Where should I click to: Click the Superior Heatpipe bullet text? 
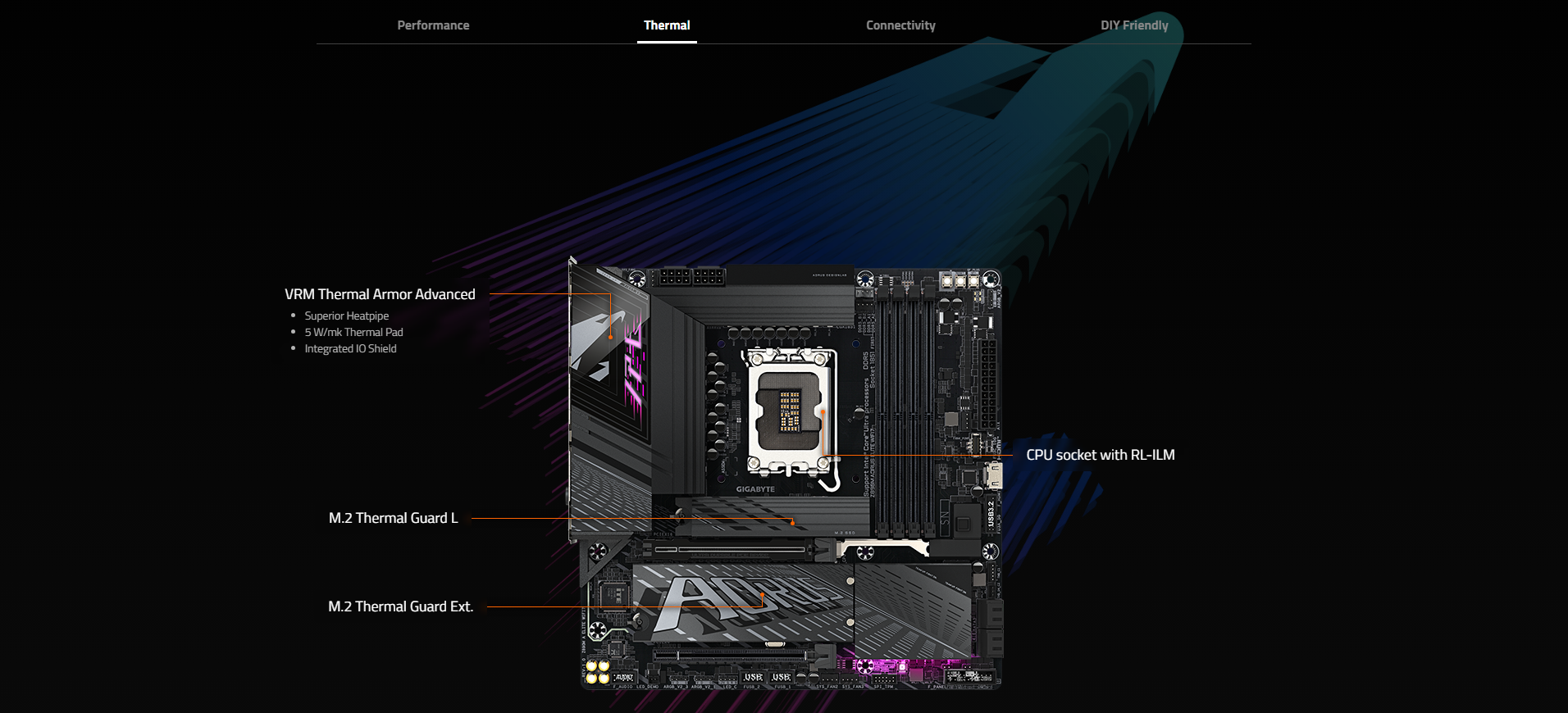pyautogui.click(x=347, y=316)
